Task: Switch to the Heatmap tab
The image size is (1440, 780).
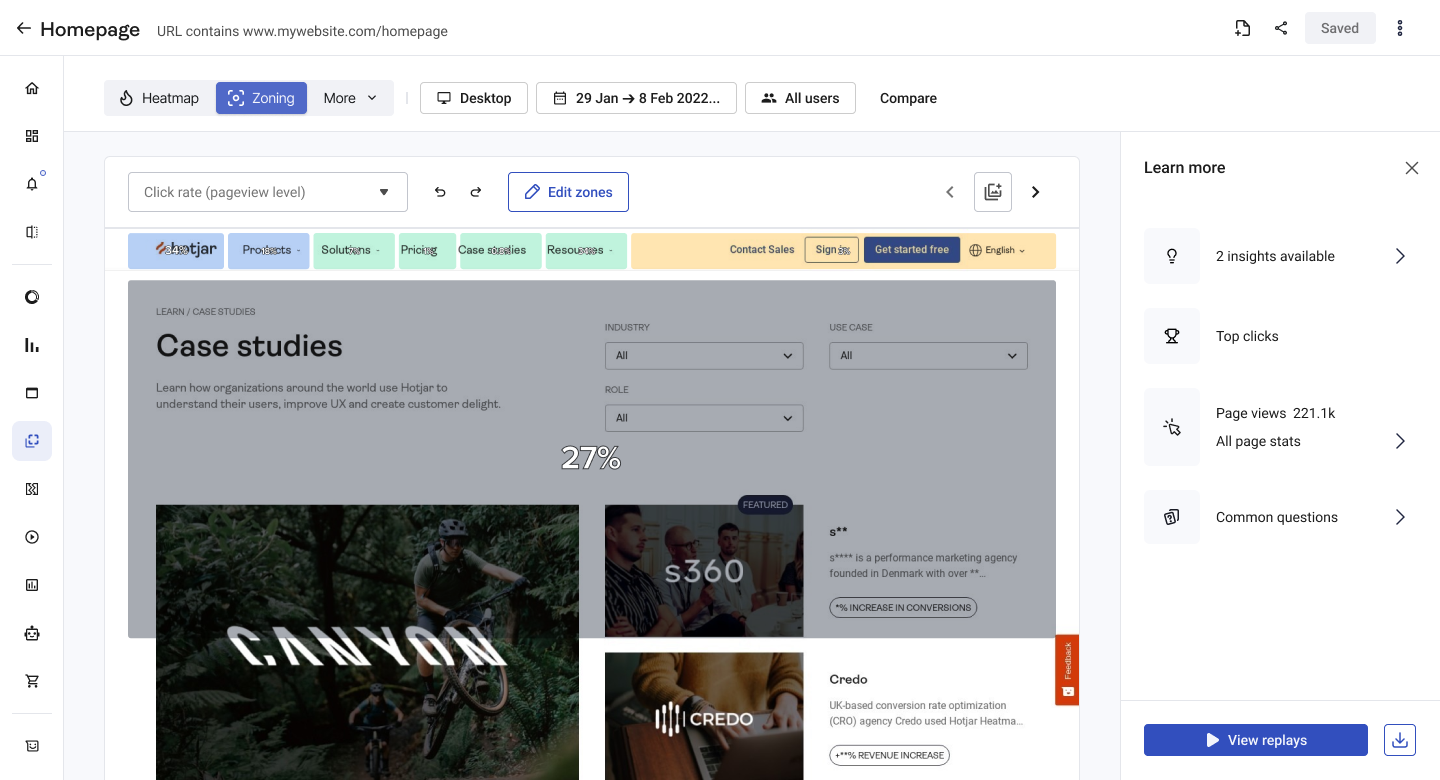Action: 159,98
